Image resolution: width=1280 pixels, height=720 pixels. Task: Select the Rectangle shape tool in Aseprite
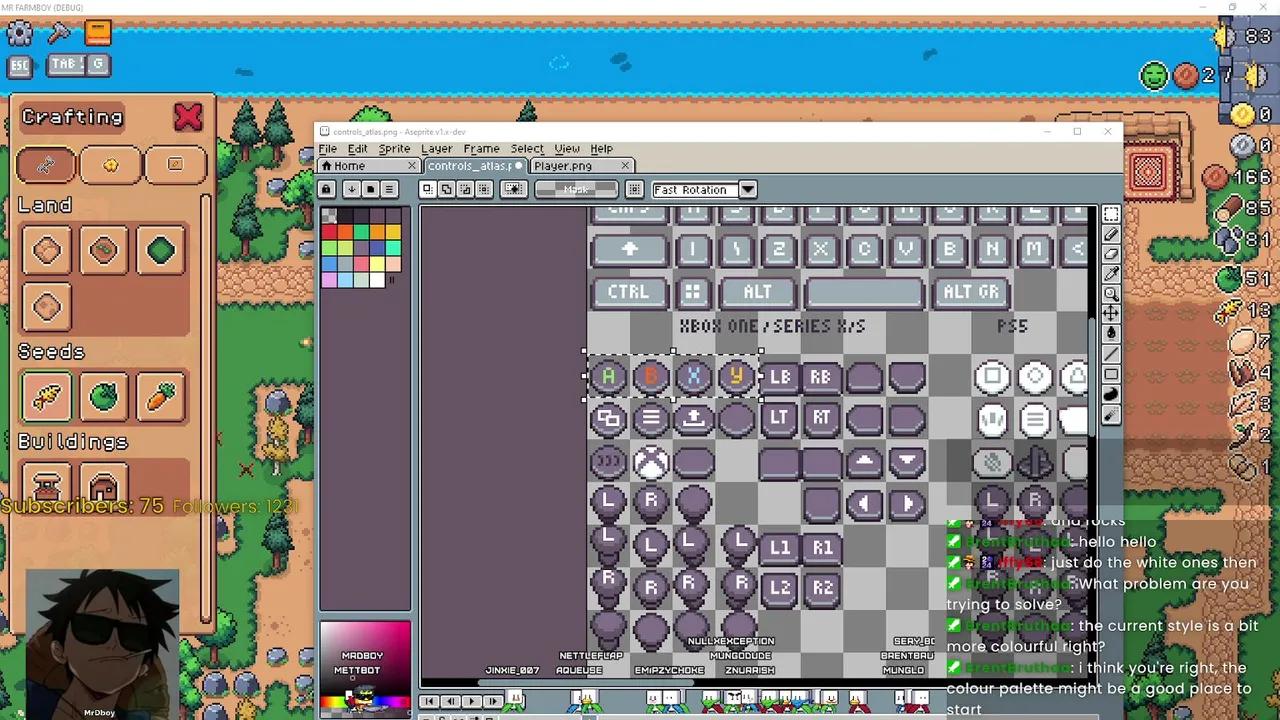coord(1111,374)
